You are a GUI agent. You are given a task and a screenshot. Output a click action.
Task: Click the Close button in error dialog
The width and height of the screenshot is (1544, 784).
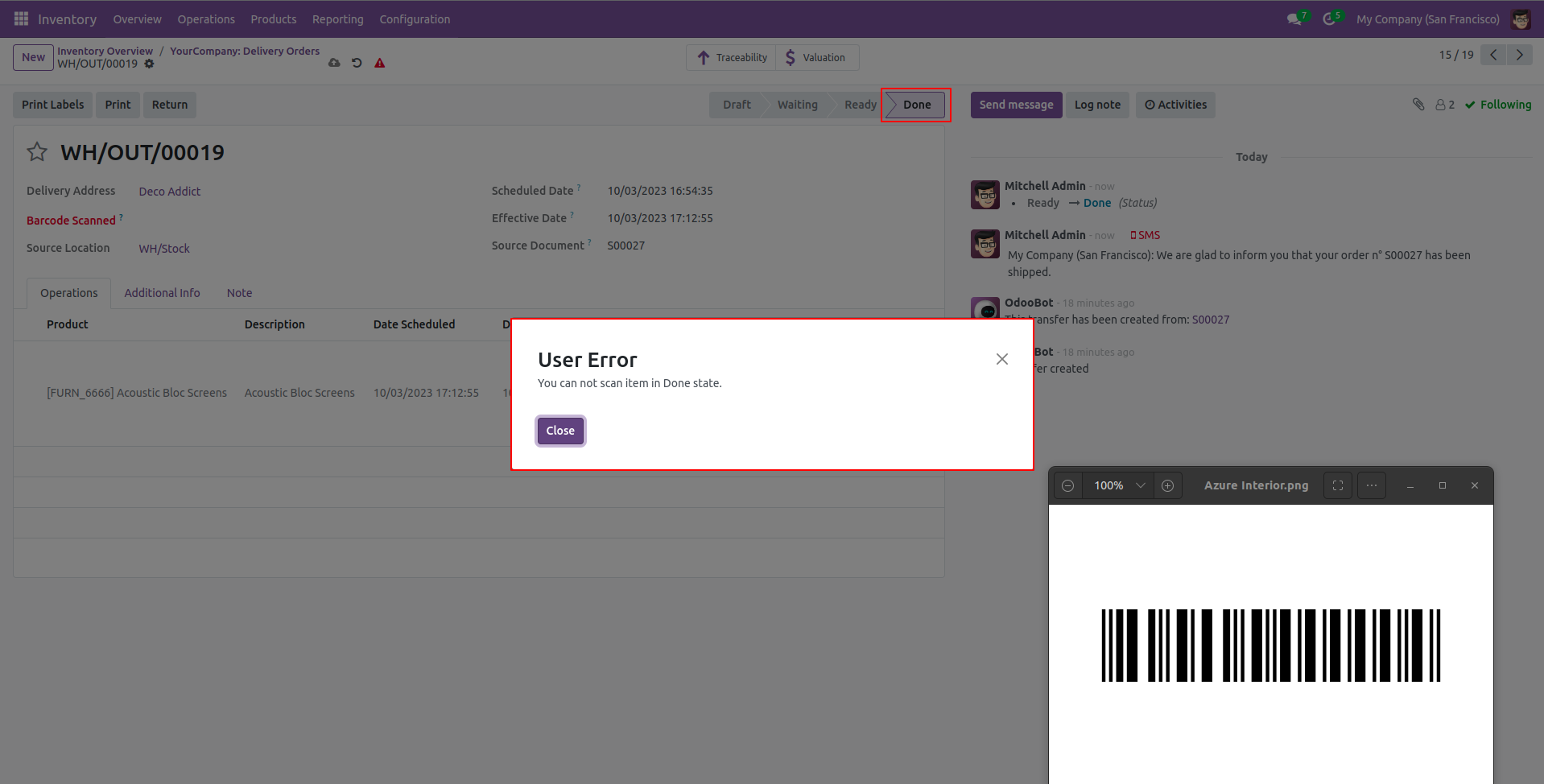[560, 431]
